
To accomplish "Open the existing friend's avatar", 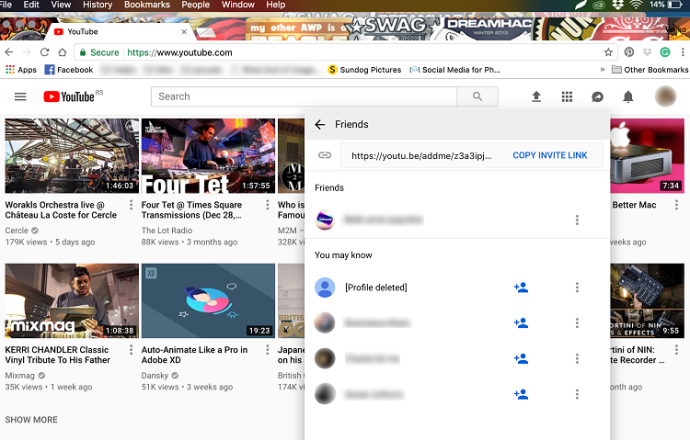I will [325, 220].
